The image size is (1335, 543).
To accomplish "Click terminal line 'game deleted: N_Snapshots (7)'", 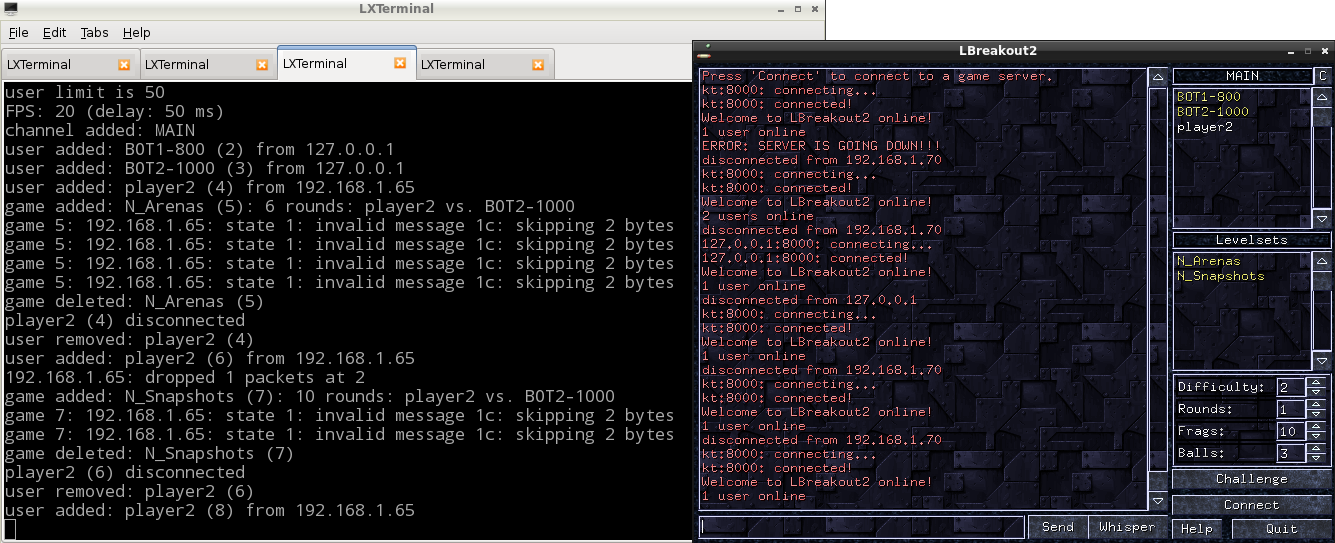I will click(150, 453).
